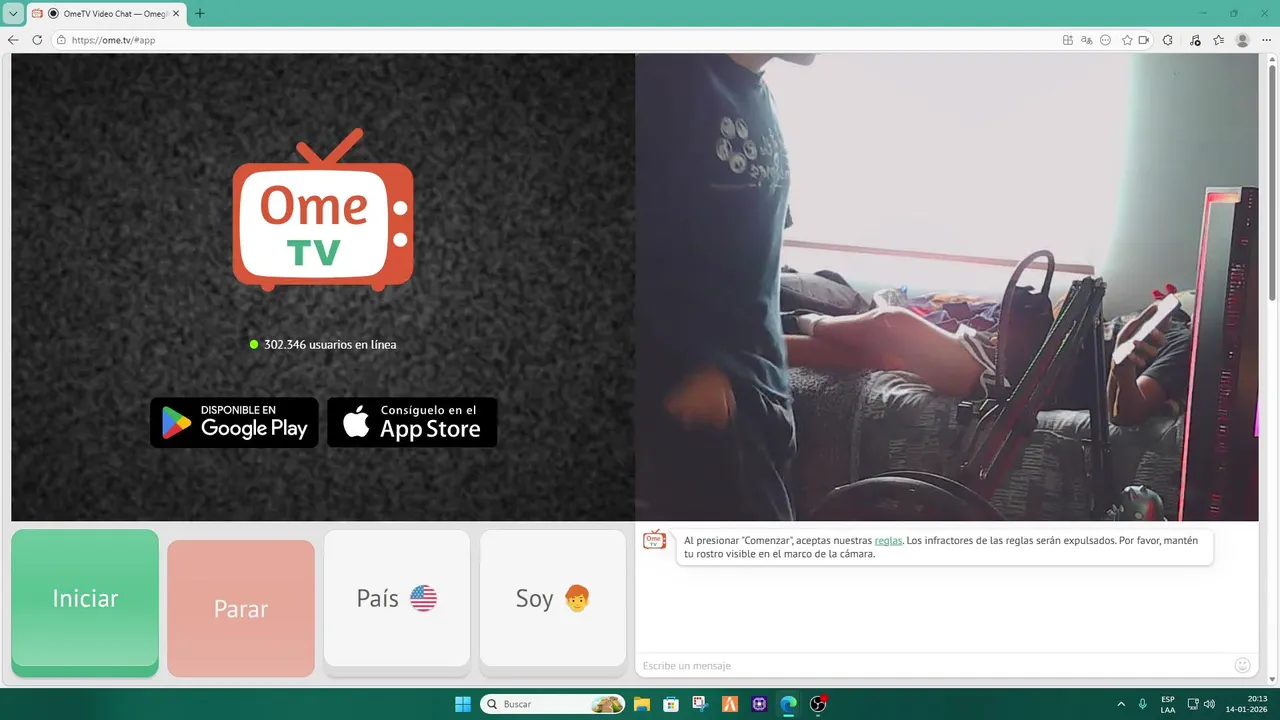
Task: Click the address bar URL
Action: click(x=113, y=40)
